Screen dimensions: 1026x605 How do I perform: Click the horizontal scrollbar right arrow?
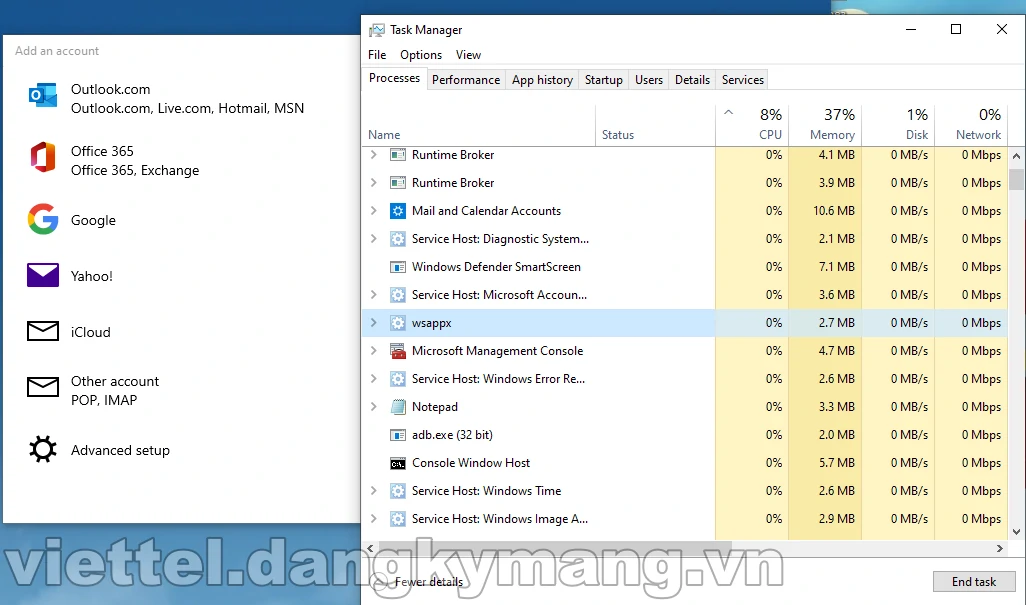coord(999,548)
